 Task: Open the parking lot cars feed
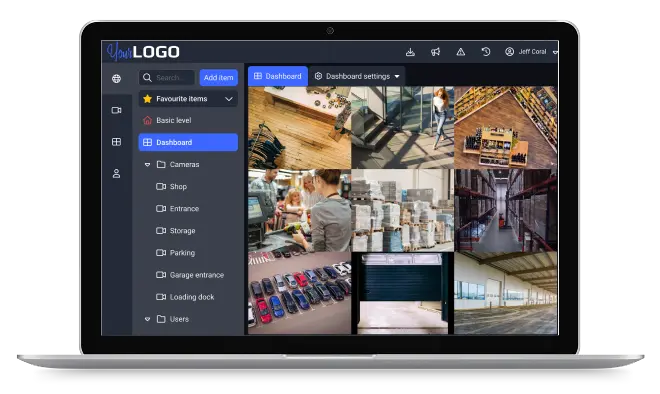(300, 293)
